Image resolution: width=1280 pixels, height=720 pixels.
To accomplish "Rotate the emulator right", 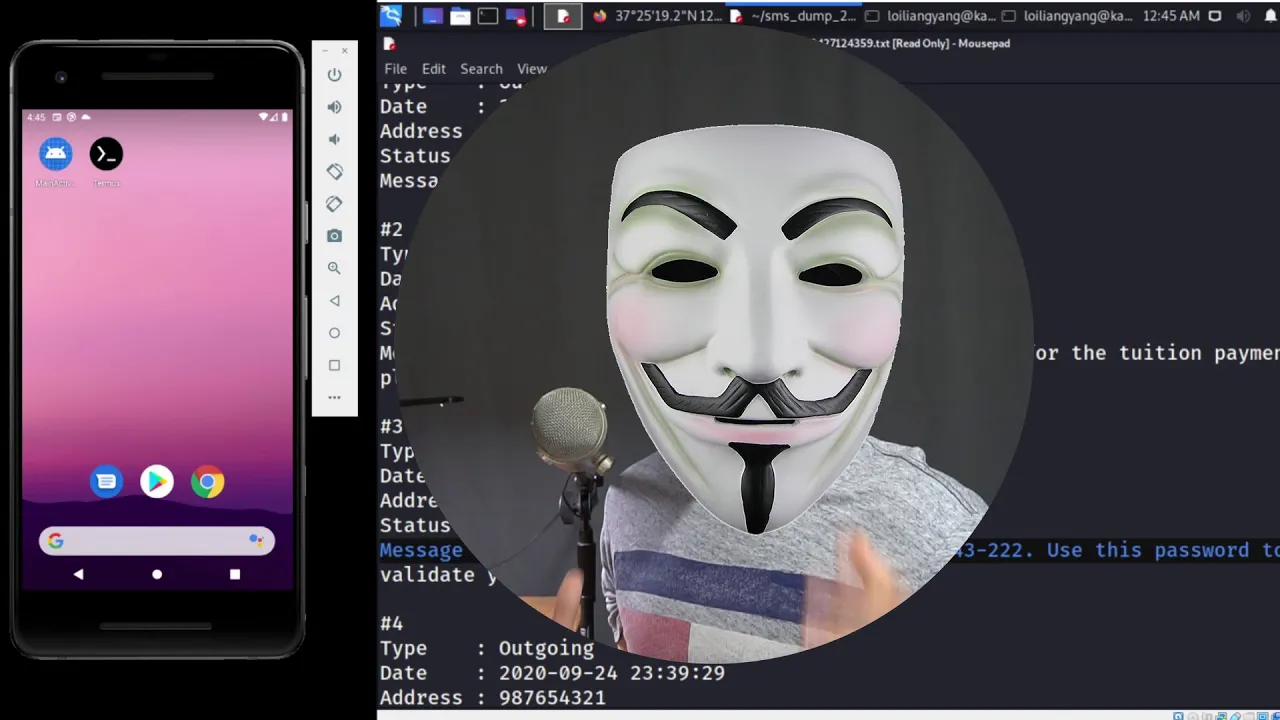I will tap(334, 204).
